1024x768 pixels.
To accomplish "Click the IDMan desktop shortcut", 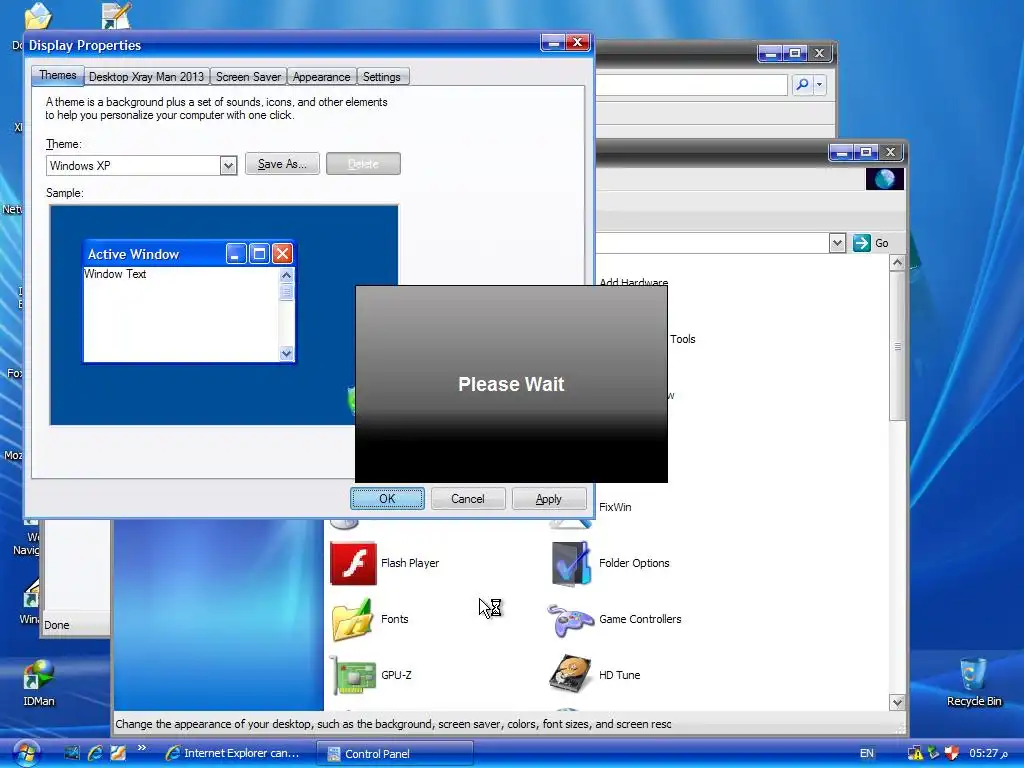I will tap(39, 684).
